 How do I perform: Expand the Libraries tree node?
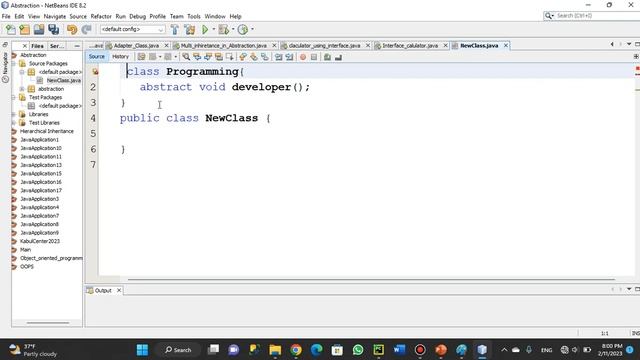13,114
